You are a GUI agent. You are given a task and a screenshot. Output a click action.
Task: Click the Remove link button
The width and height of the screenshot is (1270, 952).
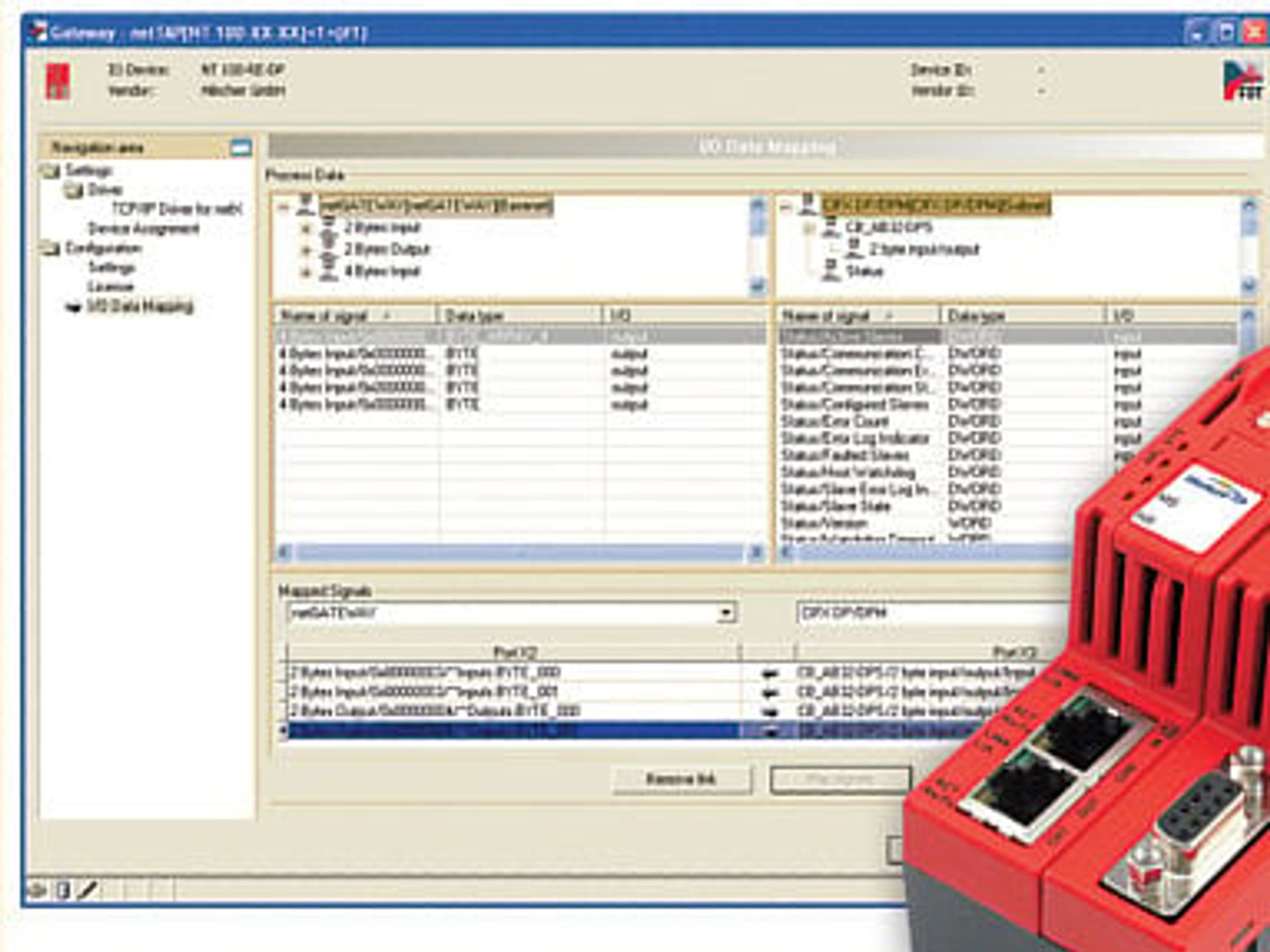[681, 780]
